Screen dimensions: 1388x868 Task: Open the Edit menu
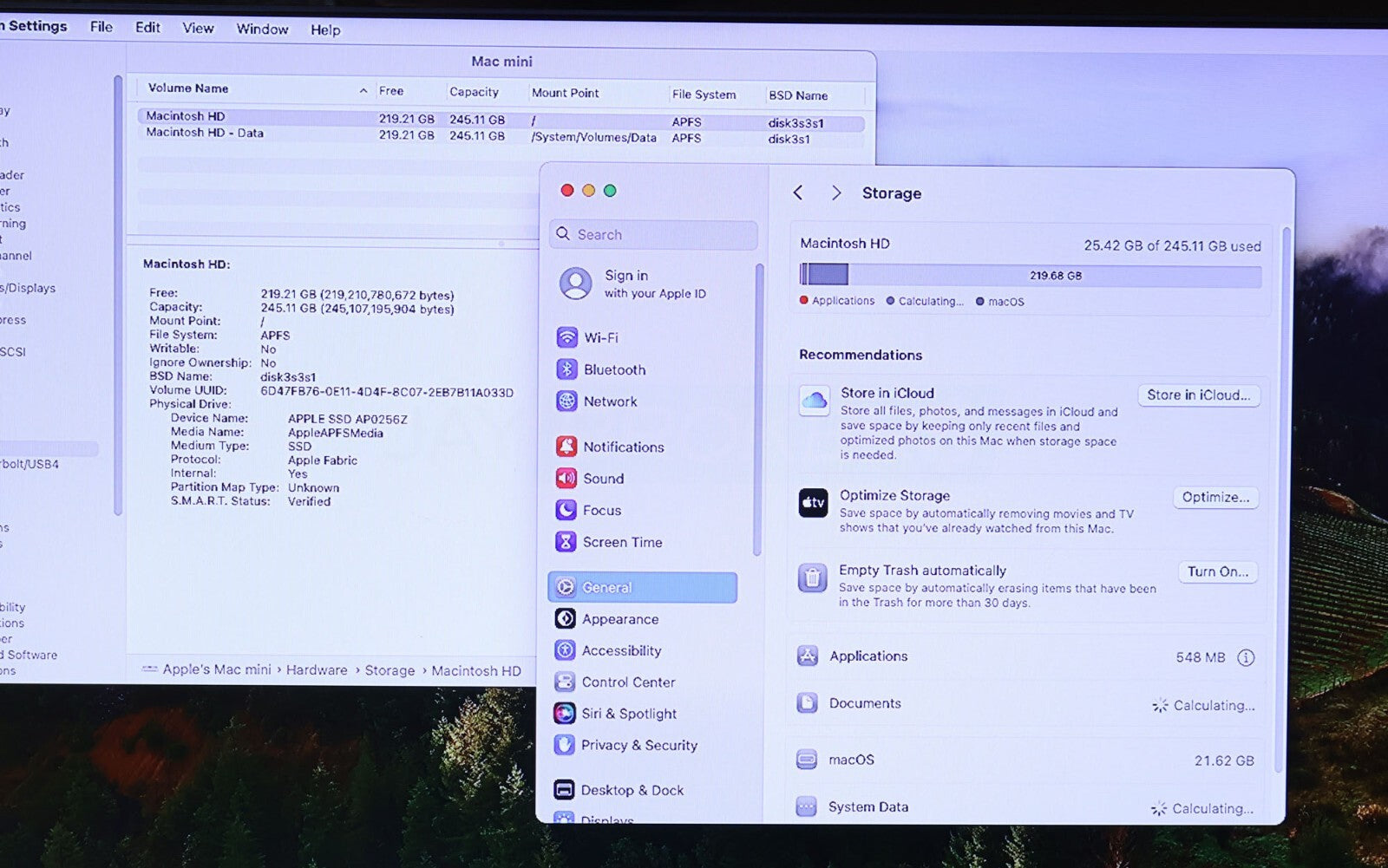click(x=147, y=28)
